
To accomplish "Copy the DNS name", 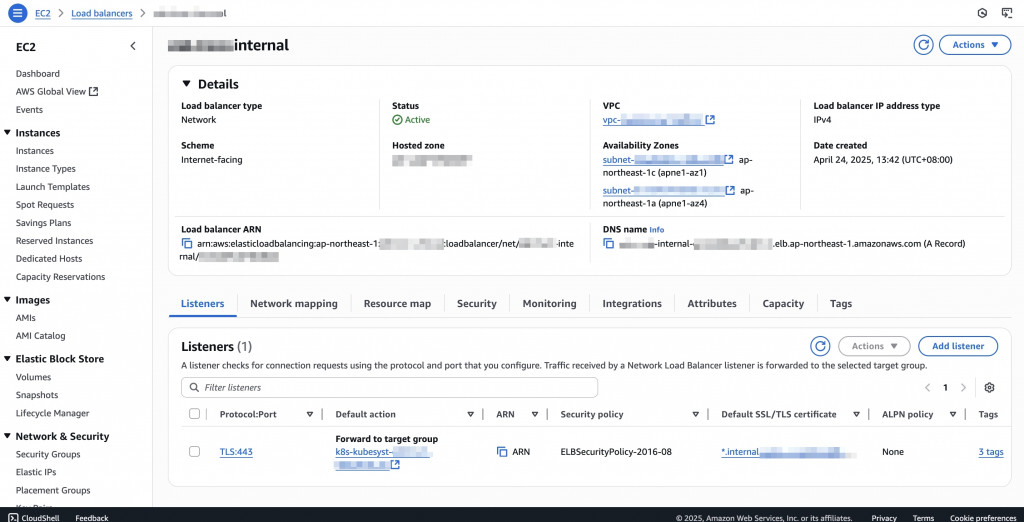I will (609, 244).
